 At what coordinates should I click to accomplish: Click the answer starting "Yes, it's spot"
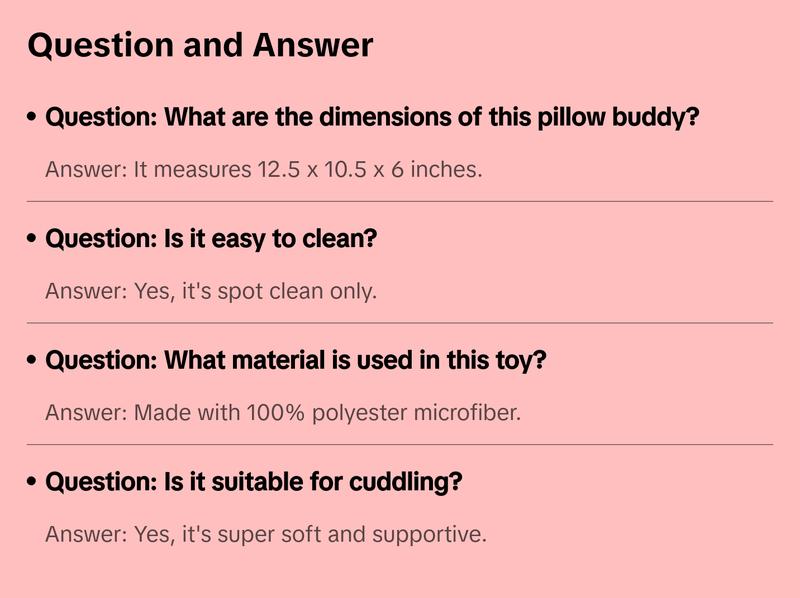[211, 291]
